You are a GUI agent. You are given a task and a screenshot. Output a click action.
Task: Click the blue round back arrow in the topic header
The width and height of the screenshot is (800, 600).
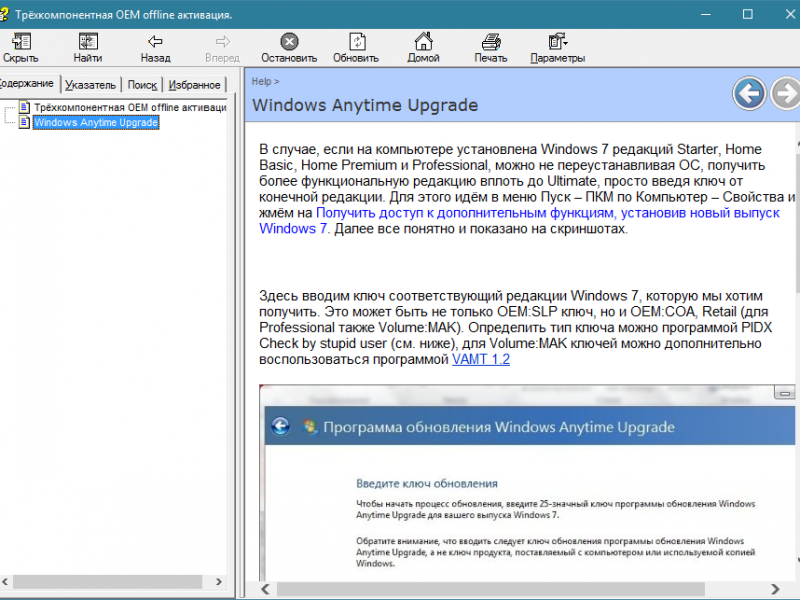[749, 93]
